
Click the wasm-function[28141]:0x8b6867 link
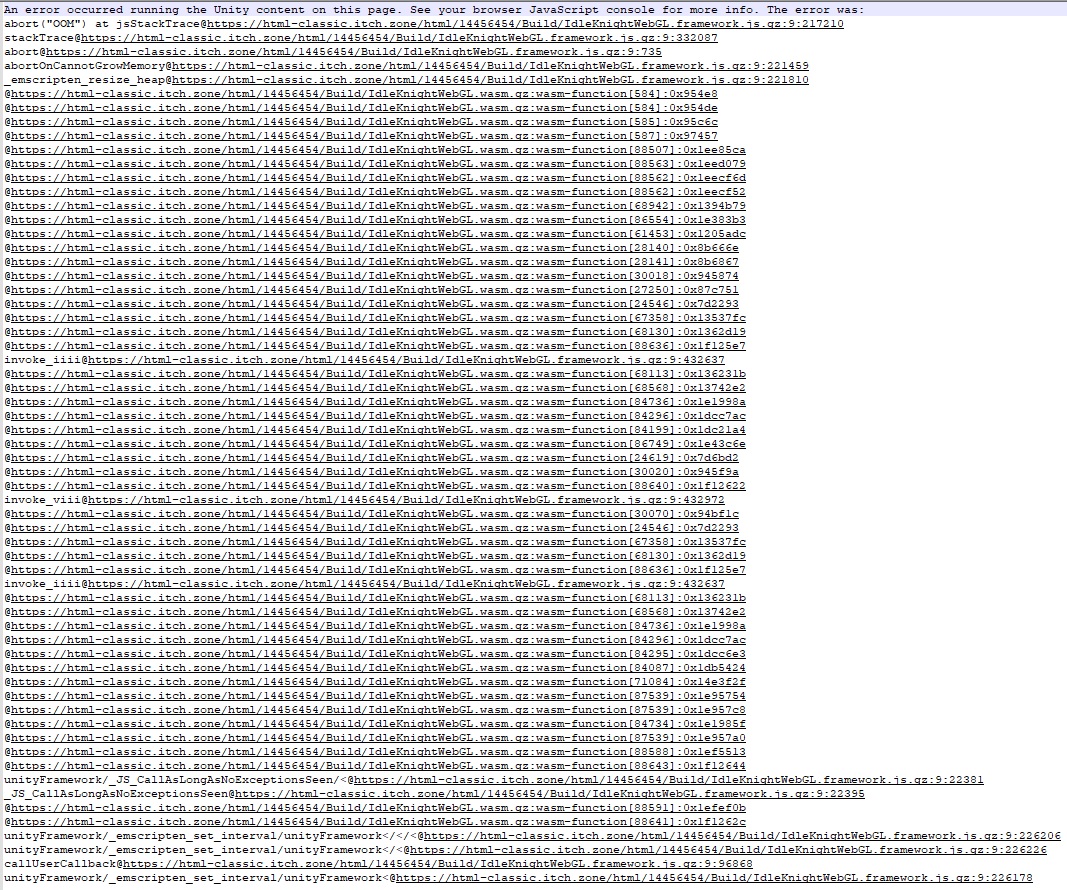coord(375,262)
